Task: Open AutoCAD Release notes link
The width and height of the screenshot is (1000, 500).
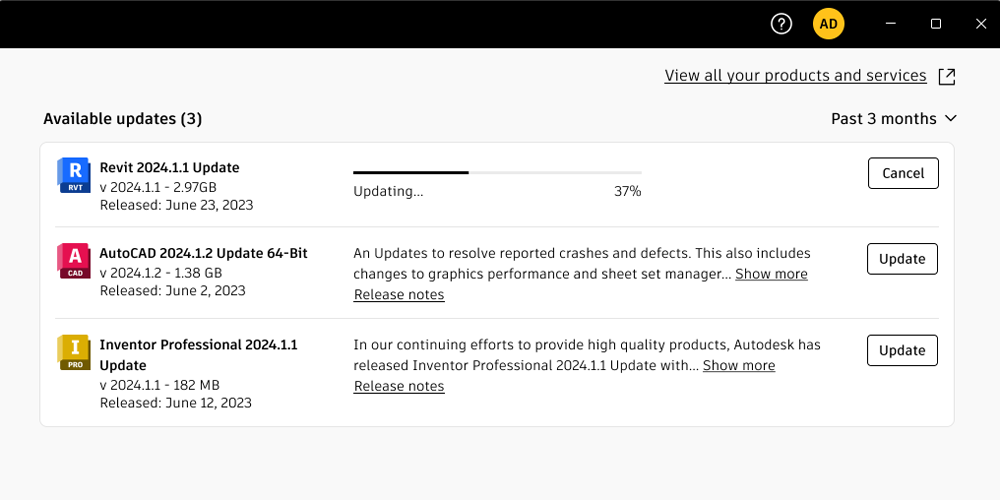Action: [x=399, y=295]
